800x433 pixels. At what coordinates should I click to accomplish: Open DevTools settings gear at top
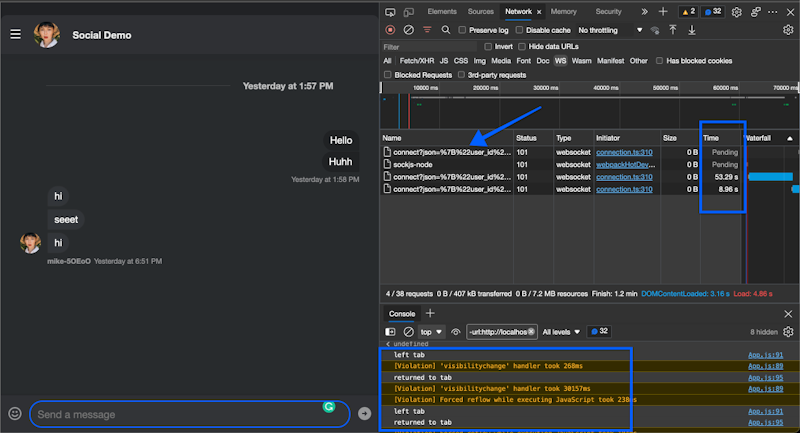737,12
